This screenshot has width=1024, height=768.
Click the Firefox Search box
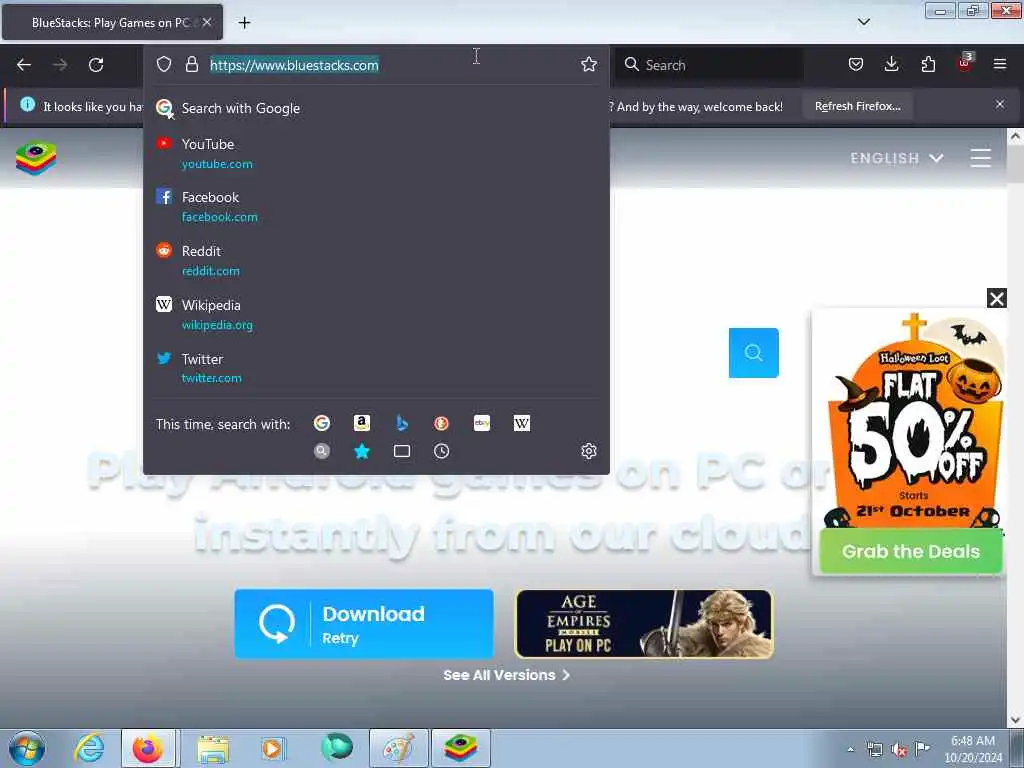[711, 65]
